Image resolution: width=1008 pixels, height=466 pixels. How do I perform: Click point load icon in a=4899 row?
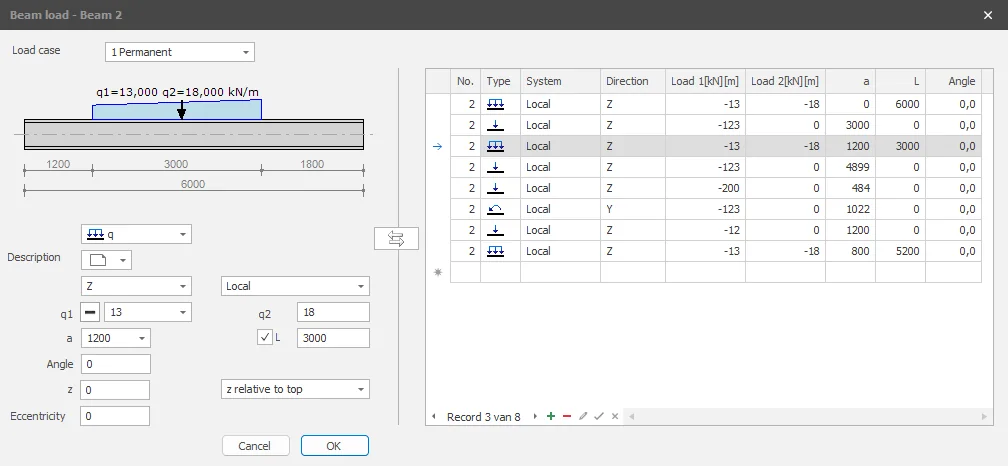tap(496, 167)
